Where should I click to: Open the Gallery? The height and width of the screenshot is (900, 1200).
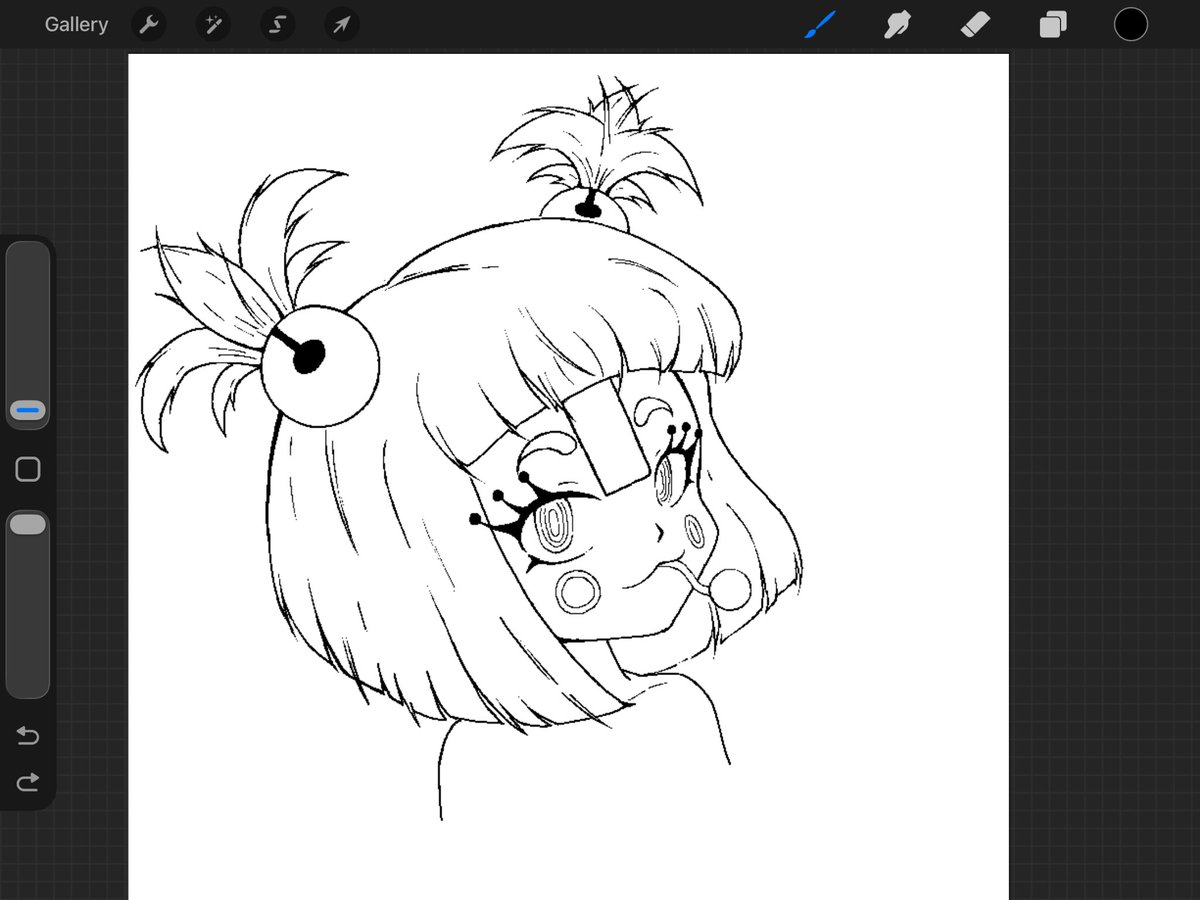click(76, 25)
